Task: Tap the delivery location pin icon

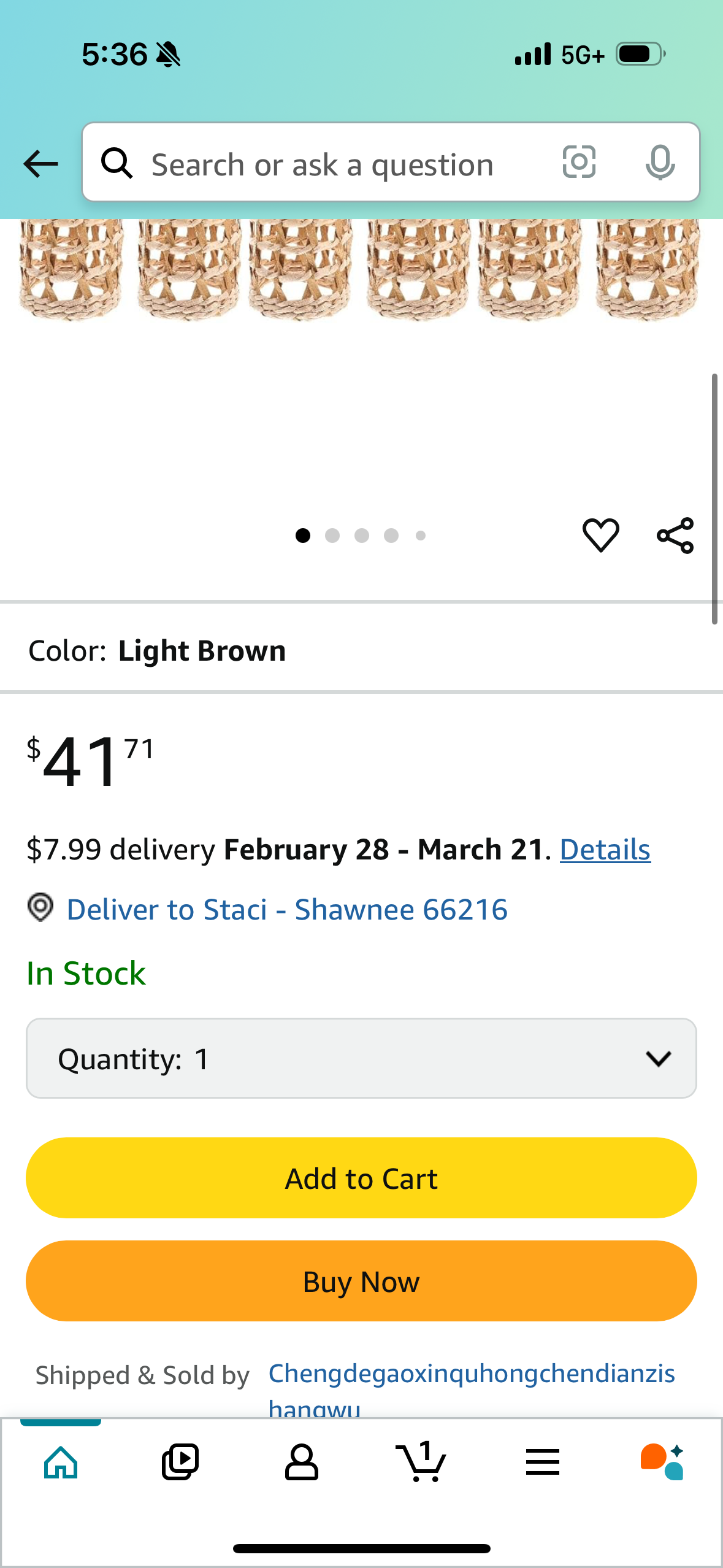Action: (40, 907)
